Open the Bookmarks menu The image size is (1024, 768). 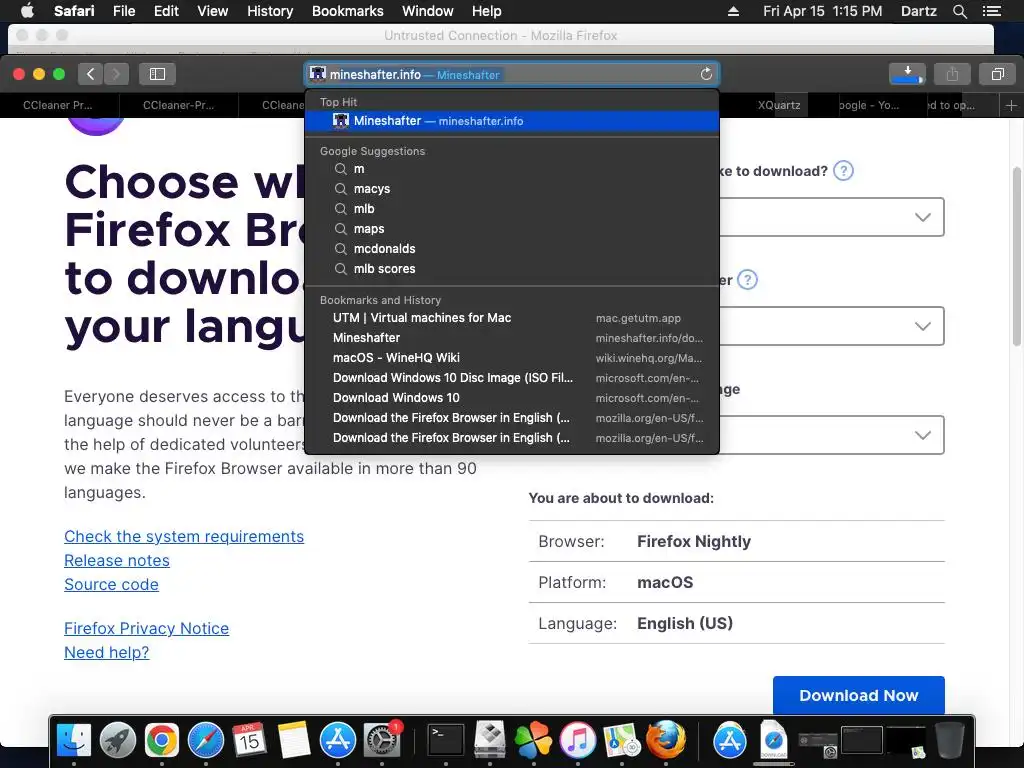click(x=347, y=11)
